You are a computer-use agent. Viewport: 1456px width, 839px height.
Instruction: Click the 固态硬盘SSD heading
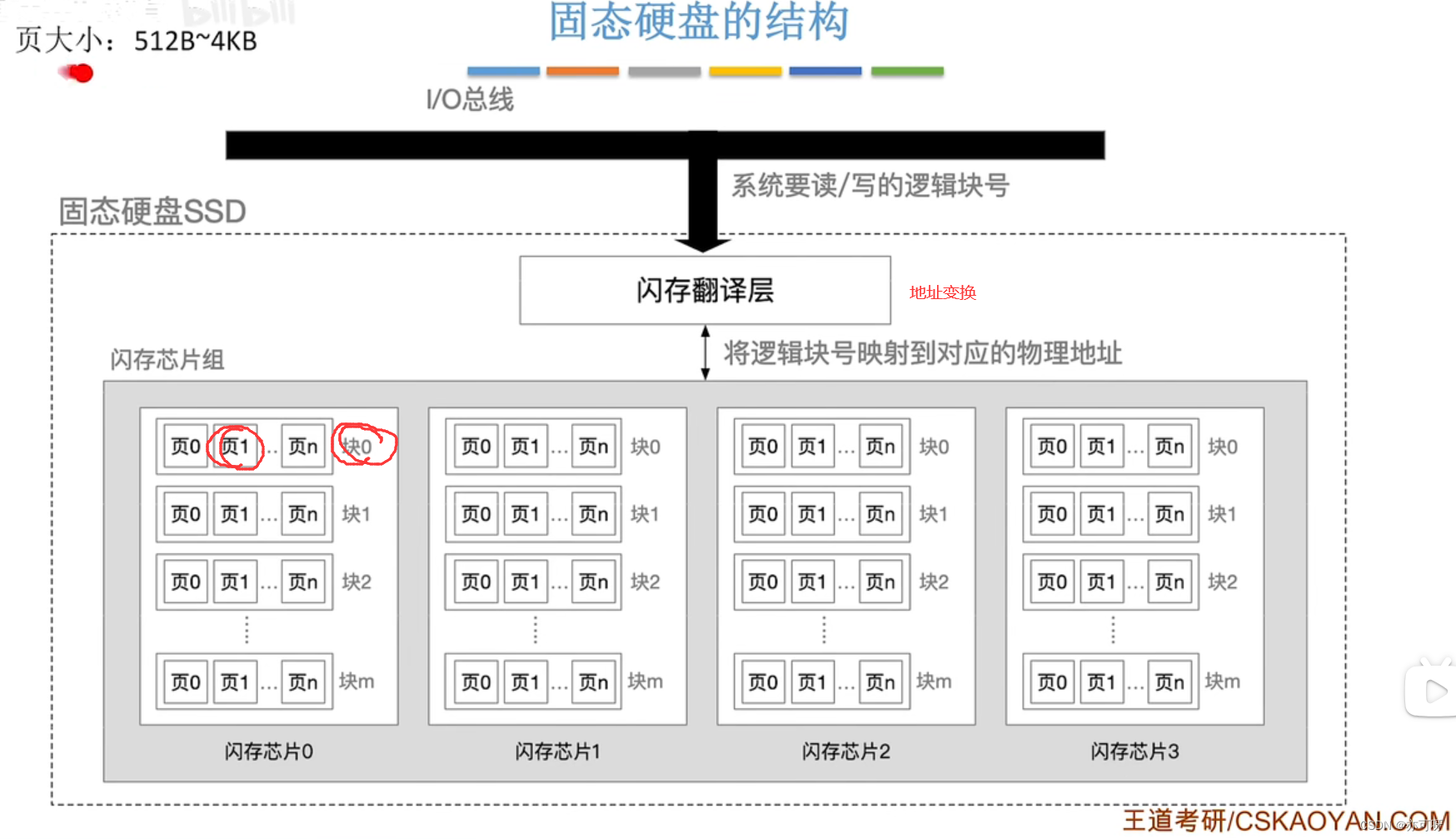[x=152, y=212]
